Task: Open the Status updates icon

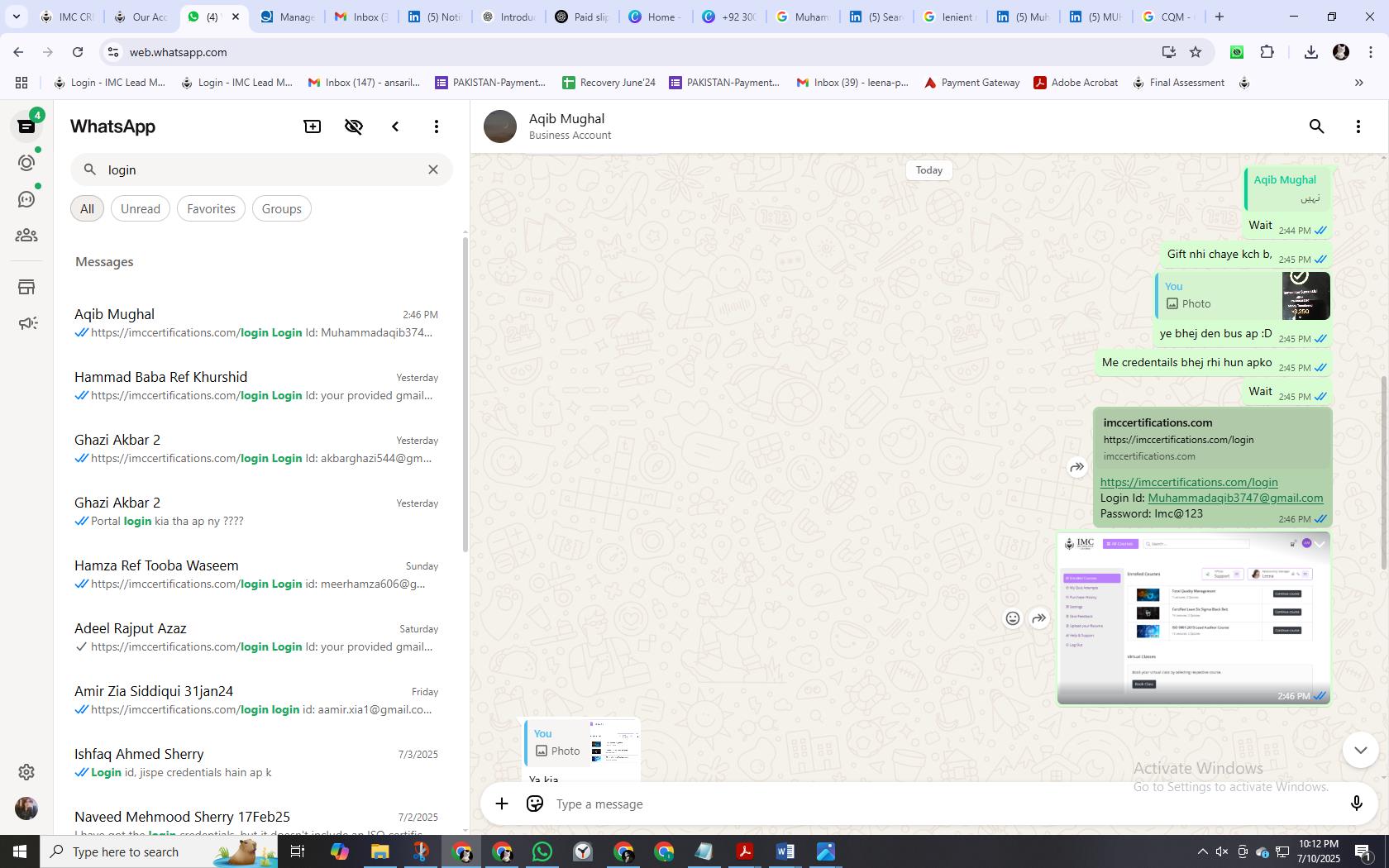Action: pos(26,163)
